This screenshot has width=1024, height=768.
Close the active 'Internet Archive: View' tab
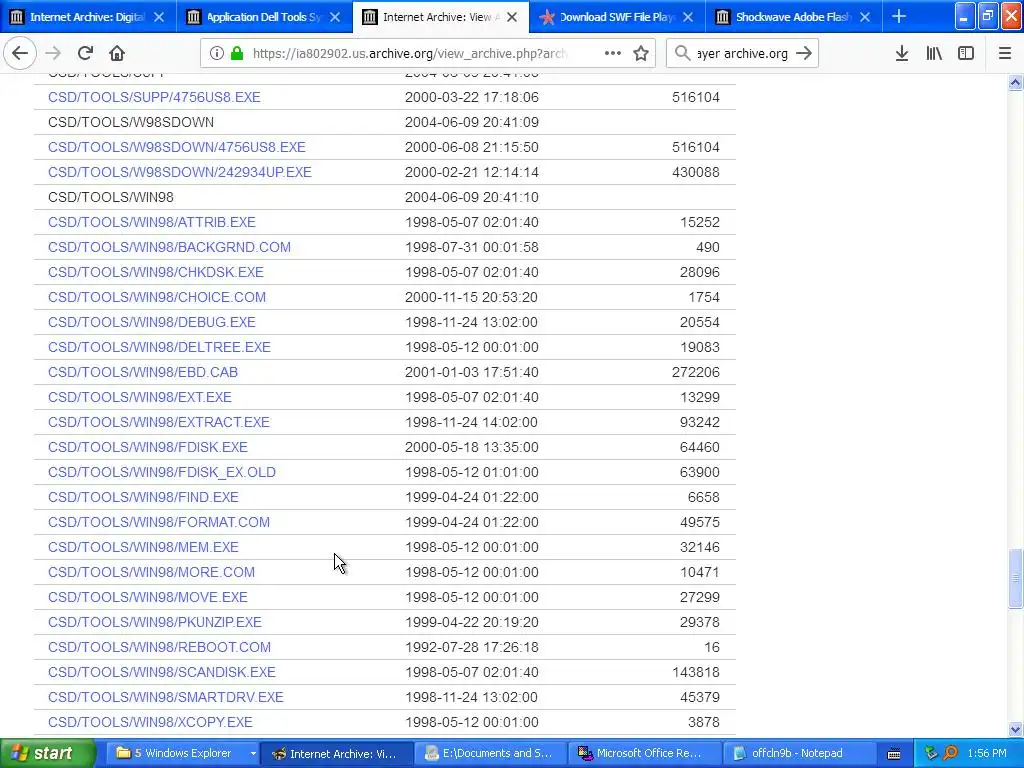[x=512, y=17]
